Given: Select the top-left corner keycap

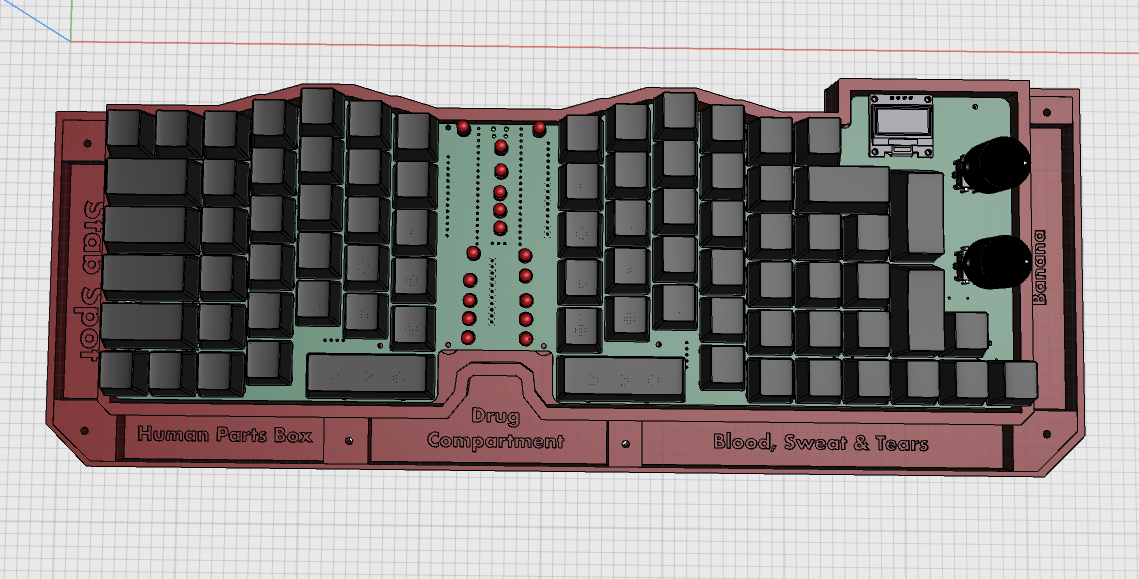Looking at the screenshot, I should pos(125,130).
